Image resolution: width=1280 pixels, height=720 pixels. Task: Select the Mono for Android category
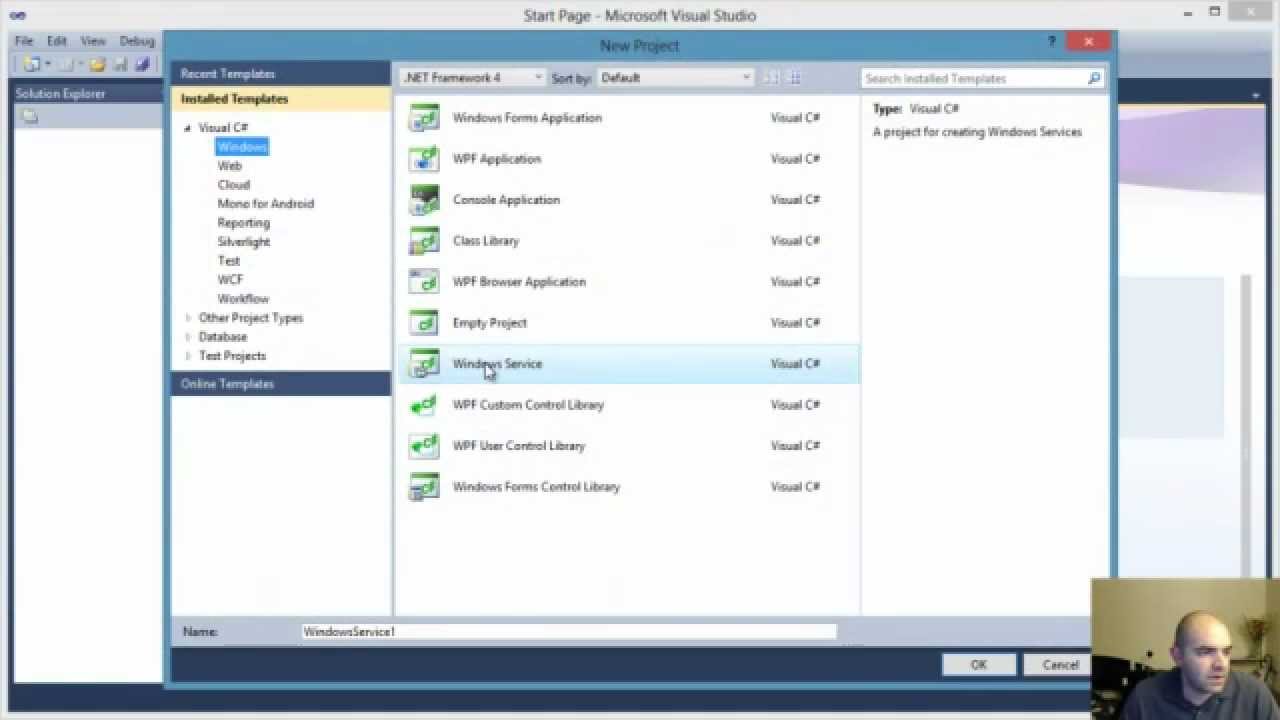(x=266, y=204)
